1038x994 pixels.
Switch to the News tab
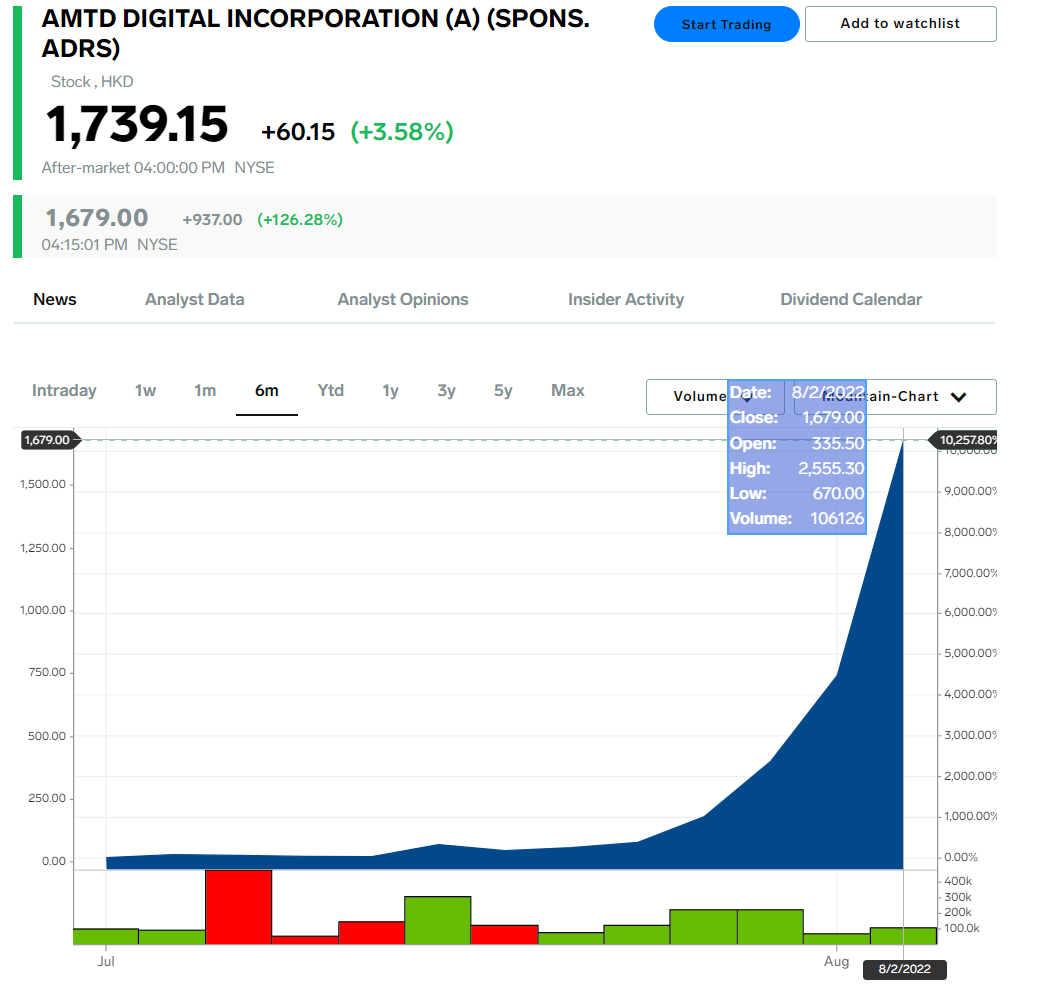(x=54, y=299)
